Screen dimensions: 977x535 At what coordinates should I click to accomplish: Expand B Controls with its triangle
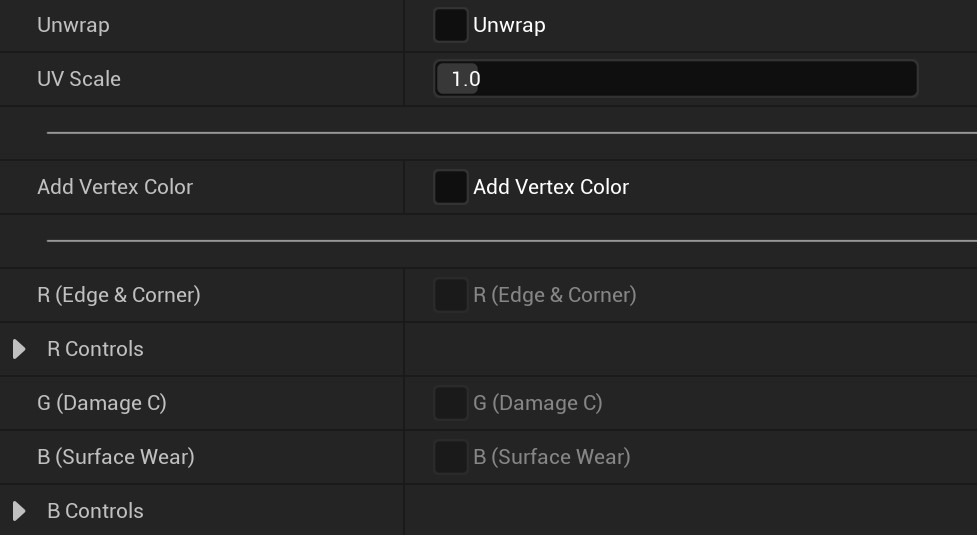pyautogui.click(x=19, y=511)
